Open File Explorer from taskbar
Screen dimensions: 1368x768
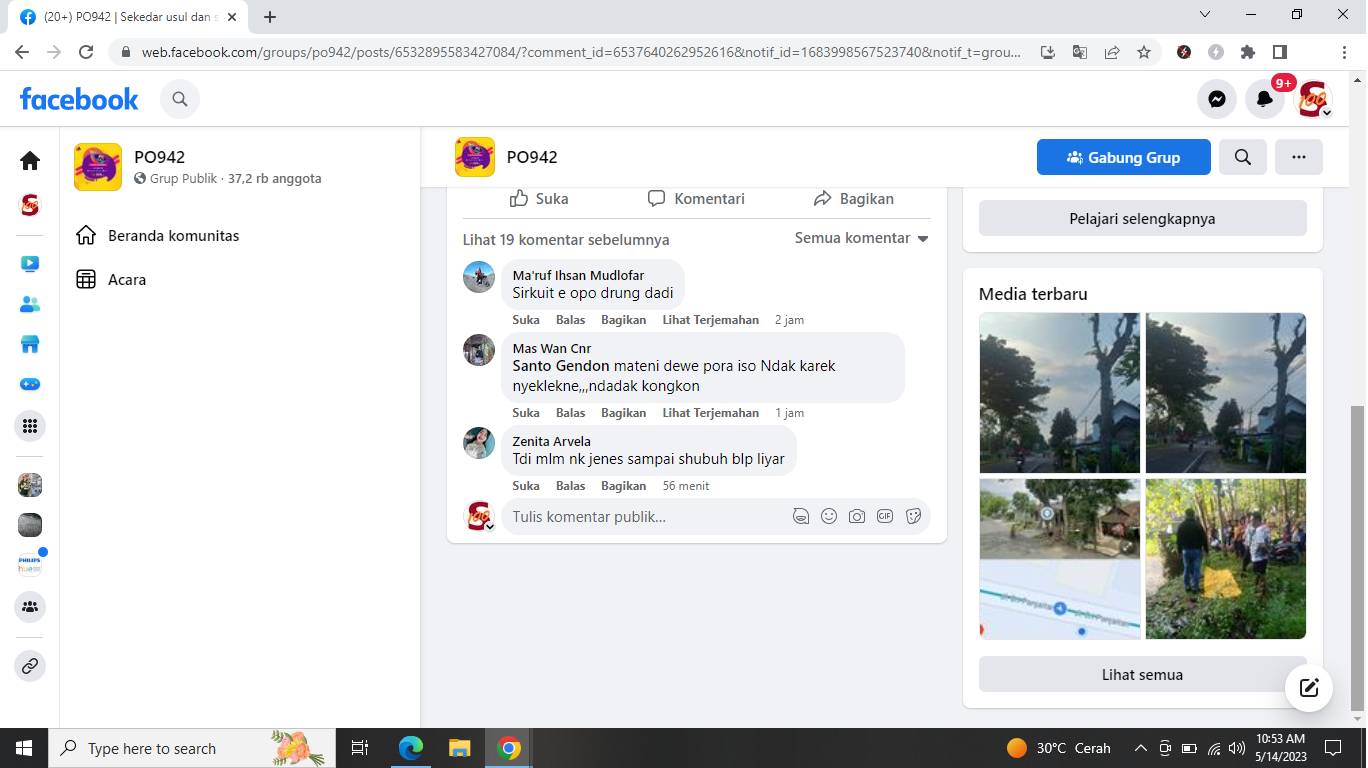click(460, 748)
